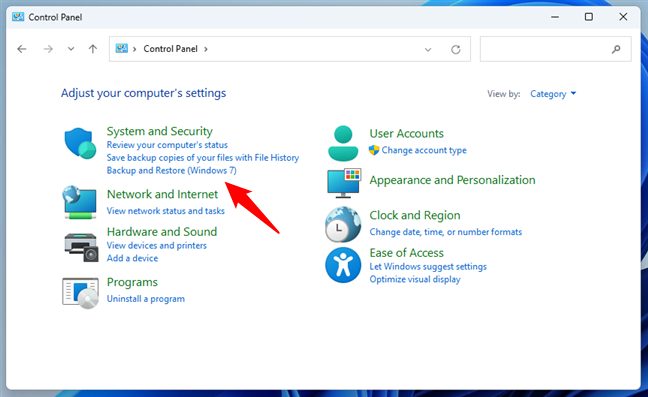
Task: Close the Control Panel window
Action: pos(623,17)
